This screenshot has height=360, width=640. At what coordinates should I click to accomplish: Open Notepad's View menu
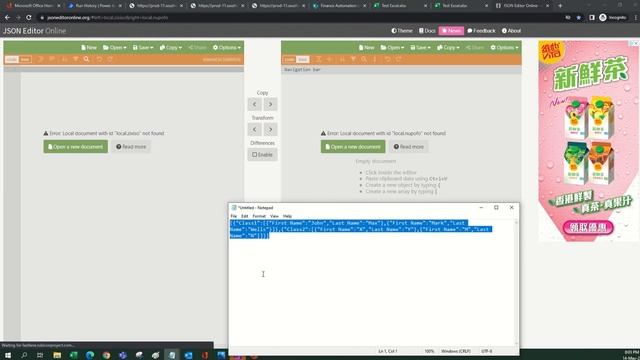(x=274, y=216)
